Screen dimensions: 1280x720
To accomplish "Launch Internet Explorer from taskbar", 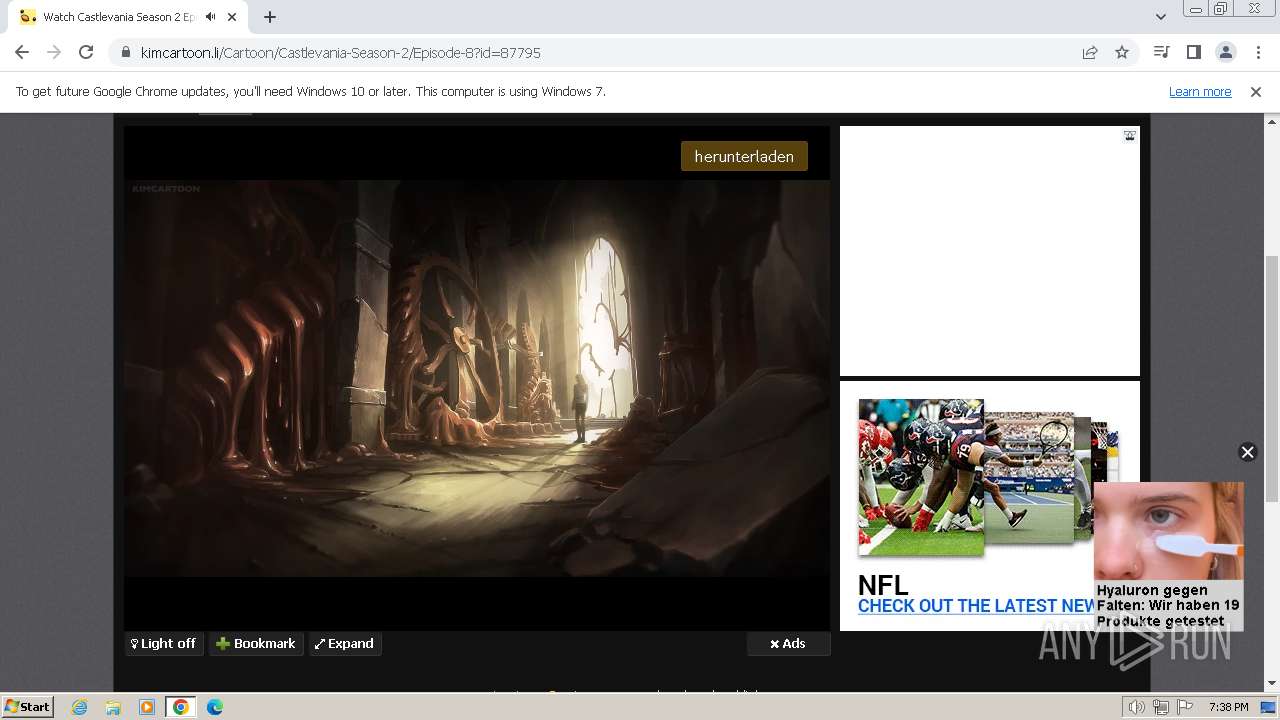I will click(80, 707).
